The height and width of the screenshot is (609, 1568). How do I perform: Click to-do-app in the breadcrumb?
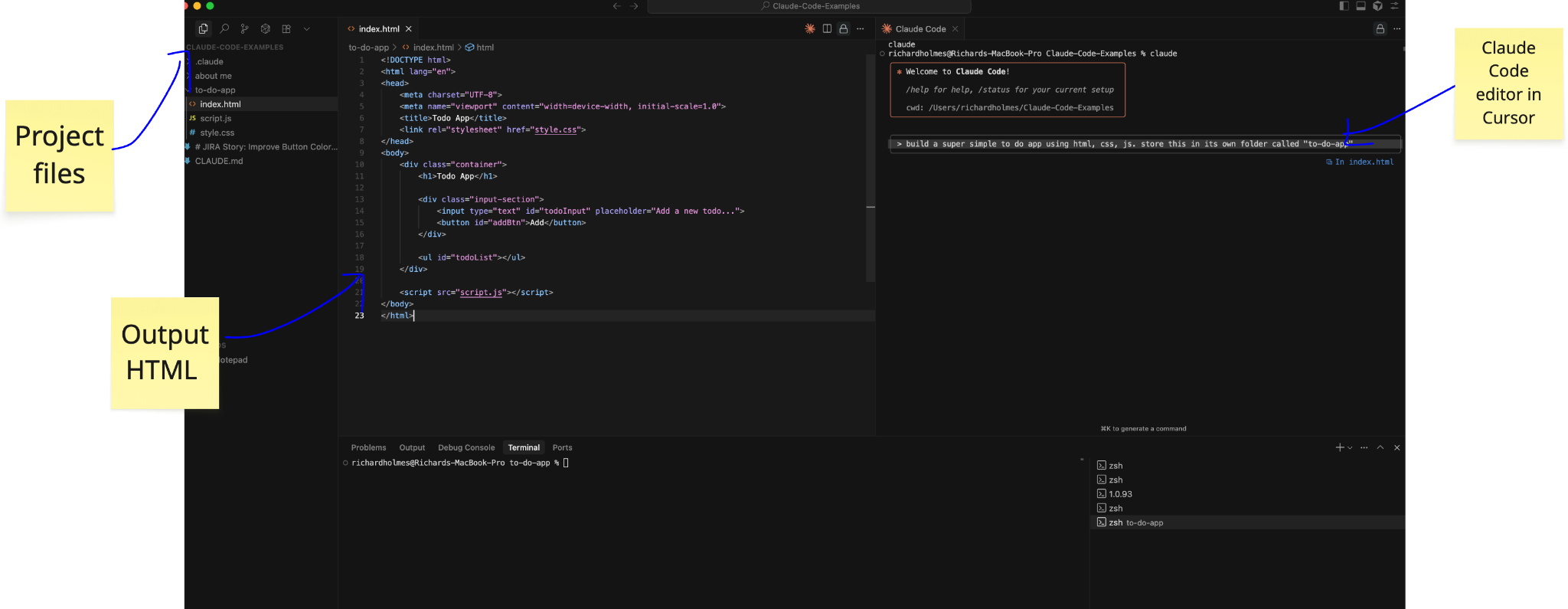(x=368, y=47)
